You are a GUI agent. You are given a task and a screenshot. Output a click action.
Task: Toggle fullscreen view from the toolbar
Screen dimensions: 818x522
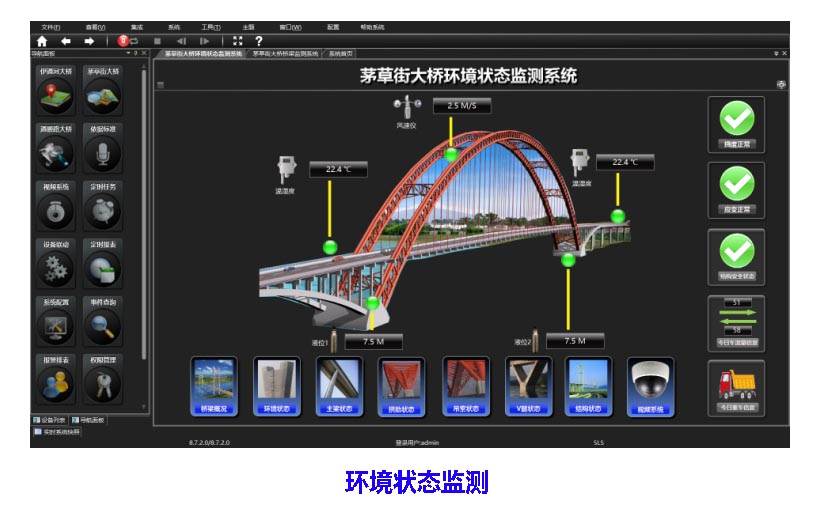(x=237, y=41)
